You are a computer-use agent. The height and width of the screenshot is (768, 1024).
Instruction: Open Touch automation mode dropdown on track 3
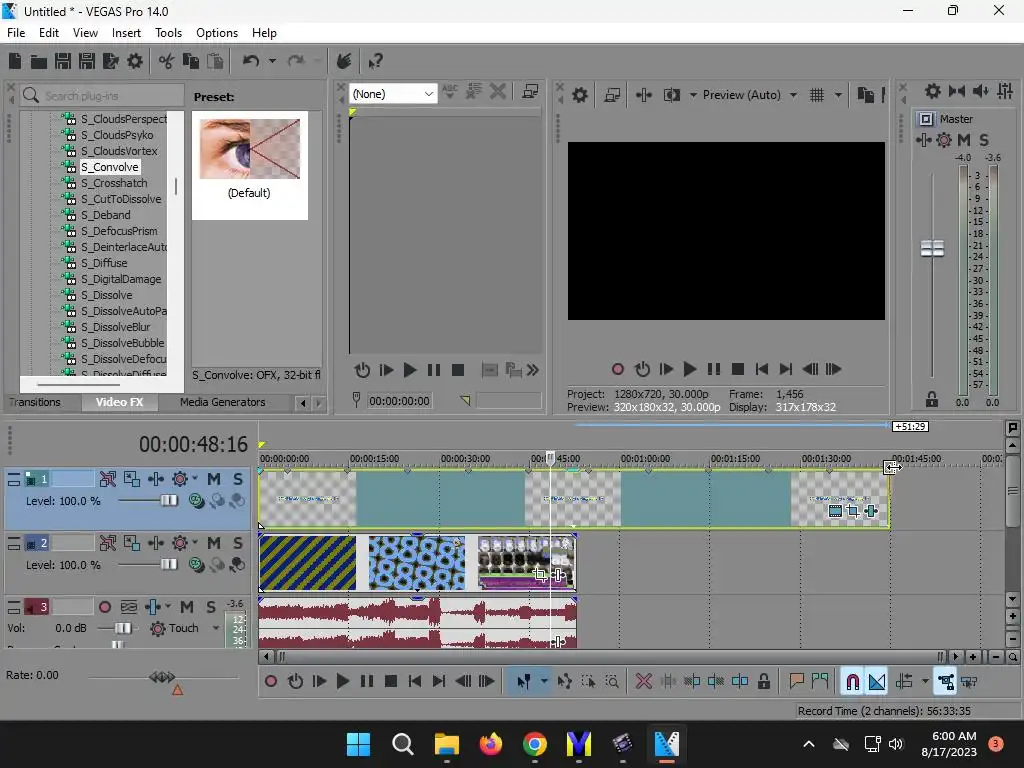tap(216, 628)
